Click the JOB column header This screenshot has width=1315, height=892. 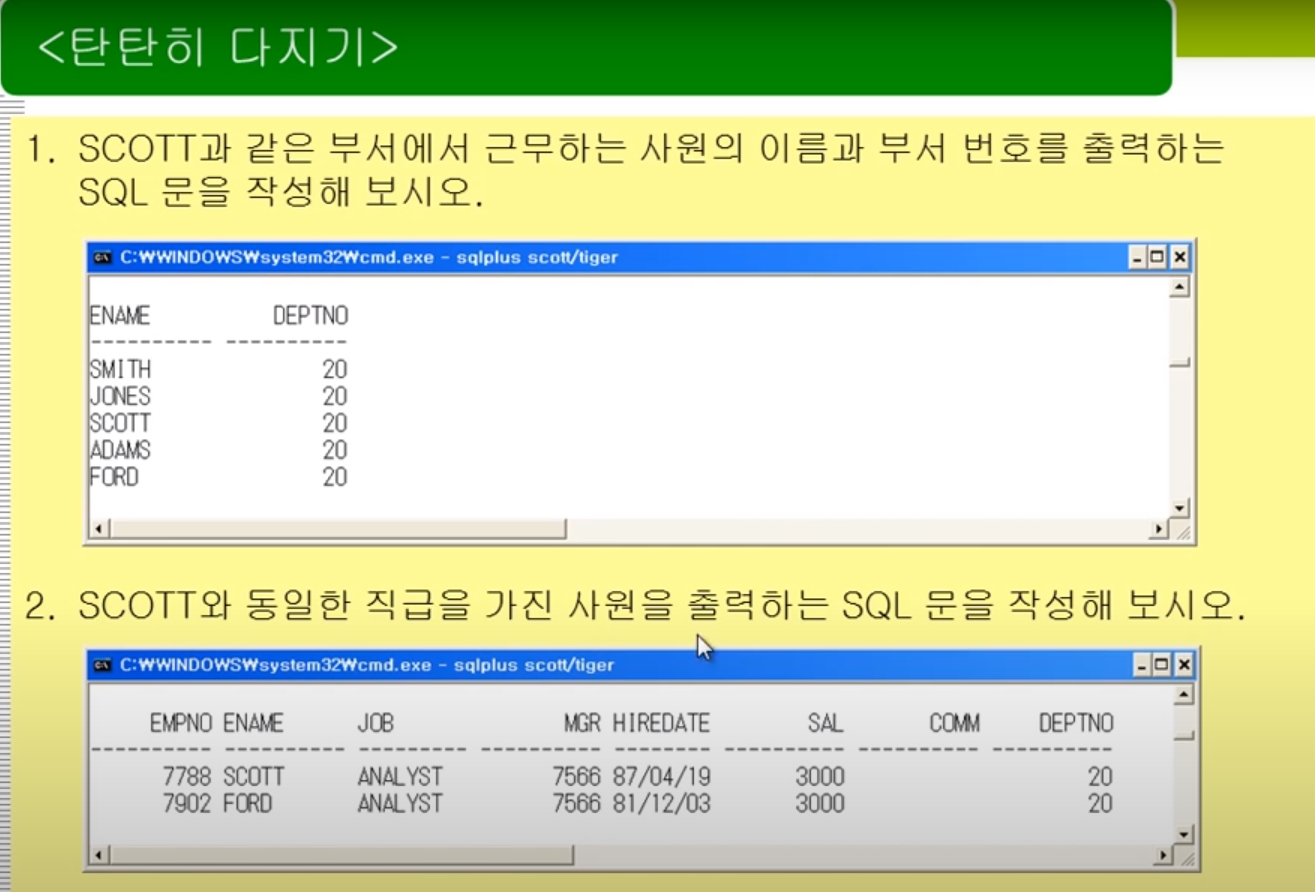[376, 723]
